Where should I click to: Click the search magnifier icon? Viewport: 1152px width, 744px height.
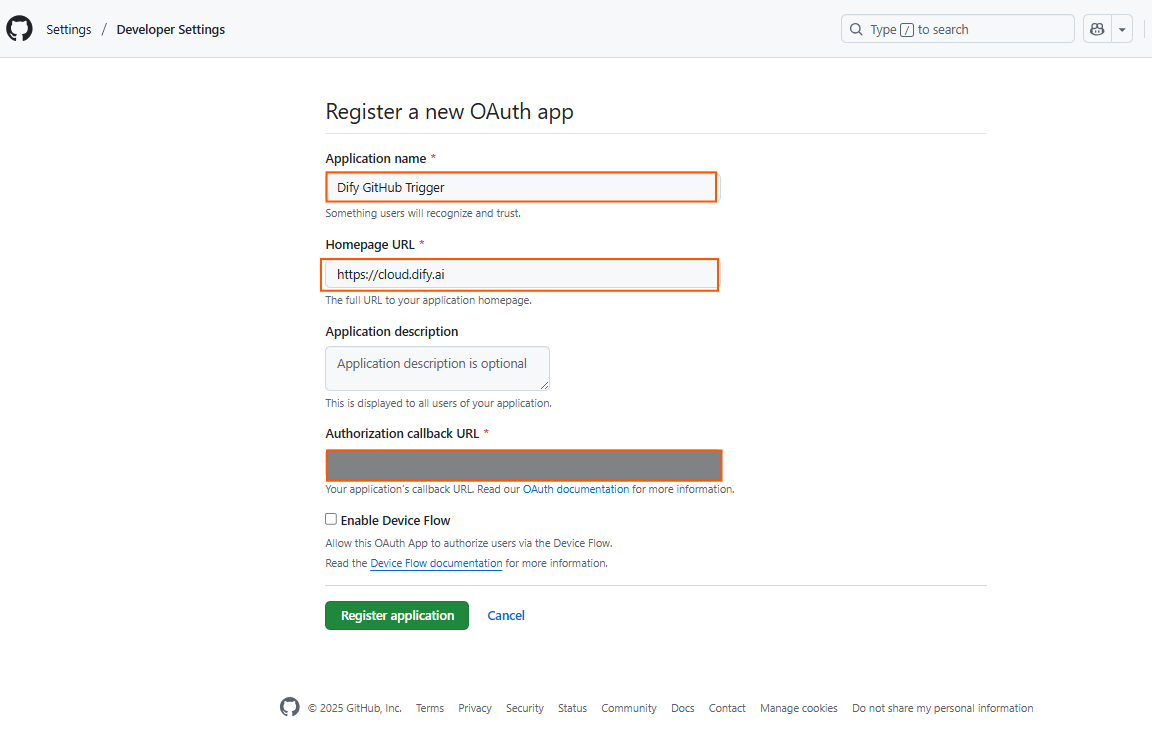click(856, 29)
